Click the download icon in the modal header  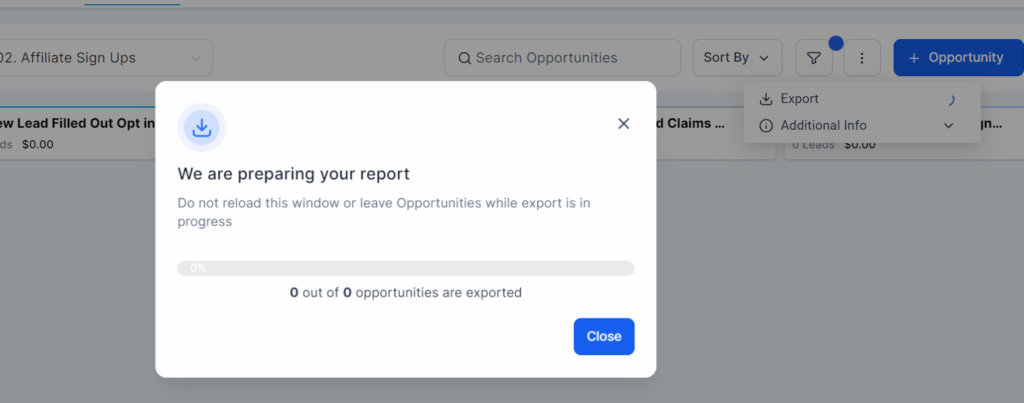coord(201,127)
